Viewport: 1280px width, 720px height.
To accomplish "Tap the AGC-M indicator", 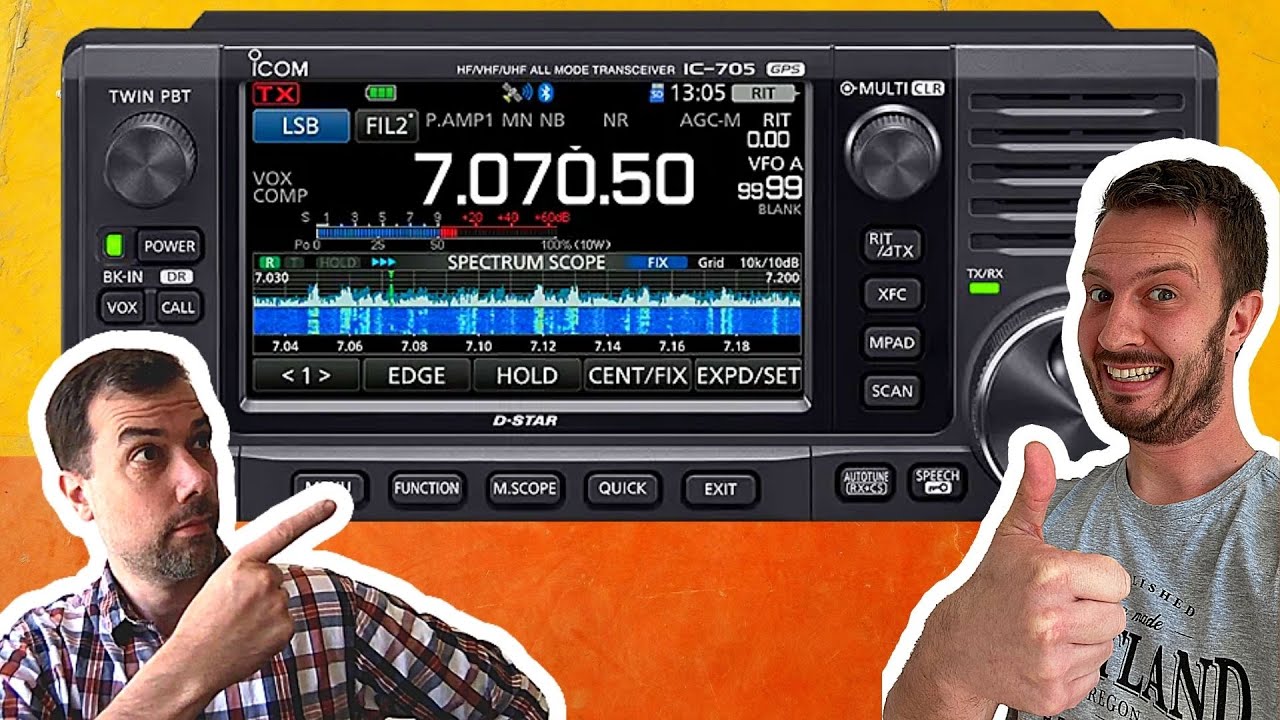I will 710,120.
